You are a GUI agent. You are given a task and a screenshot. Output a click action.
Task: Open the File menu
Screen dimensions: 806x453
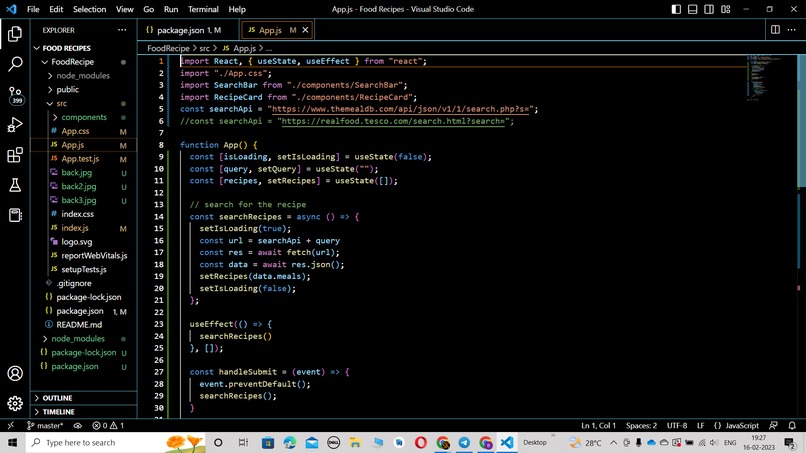tap(33, 9)
